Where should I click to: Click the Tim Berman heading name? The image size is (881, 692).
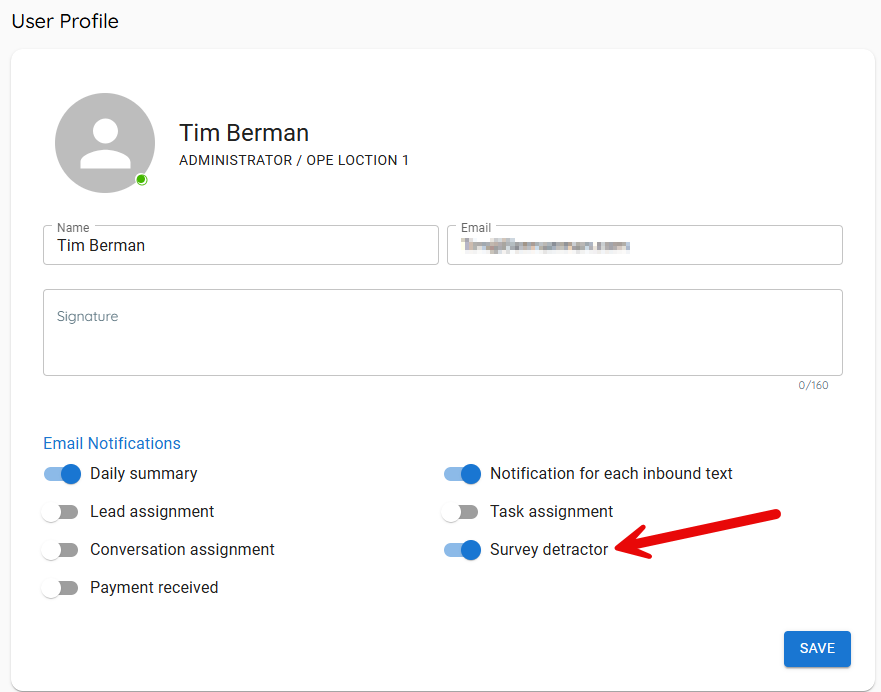[x=244, y=133]
